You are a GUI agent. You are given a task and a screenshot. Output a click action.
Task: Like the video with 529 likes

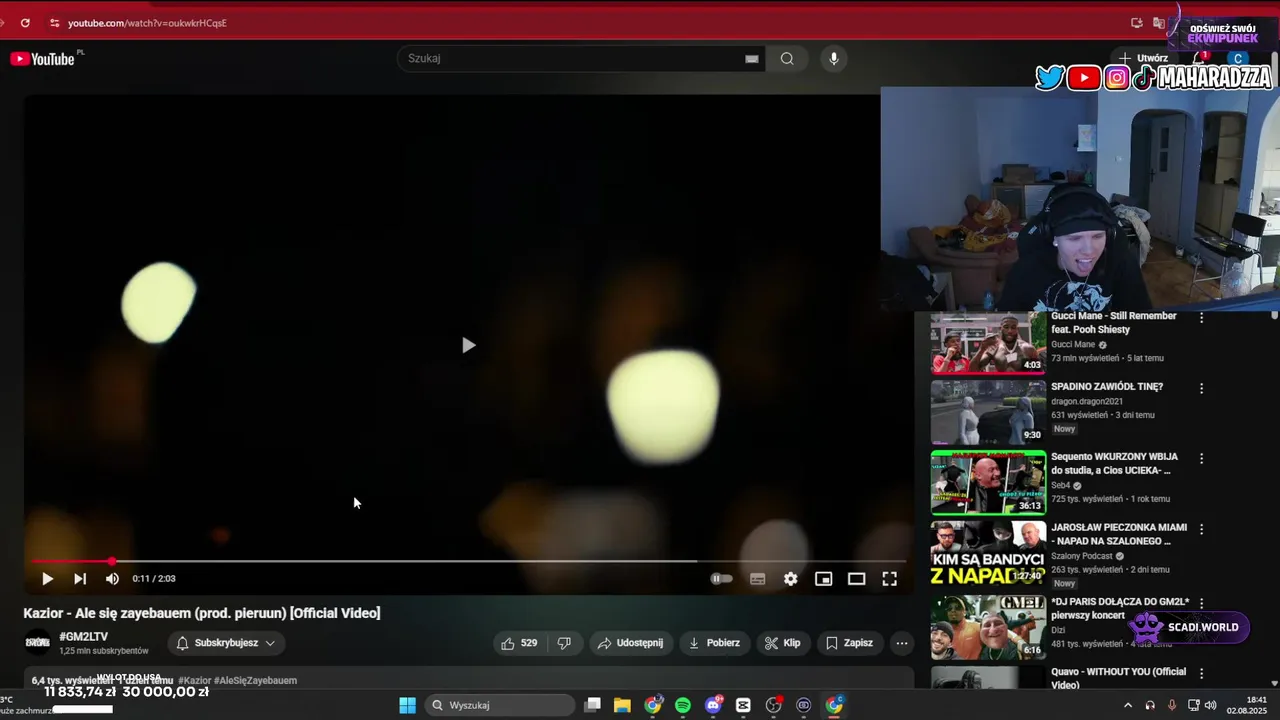[520, 643]
